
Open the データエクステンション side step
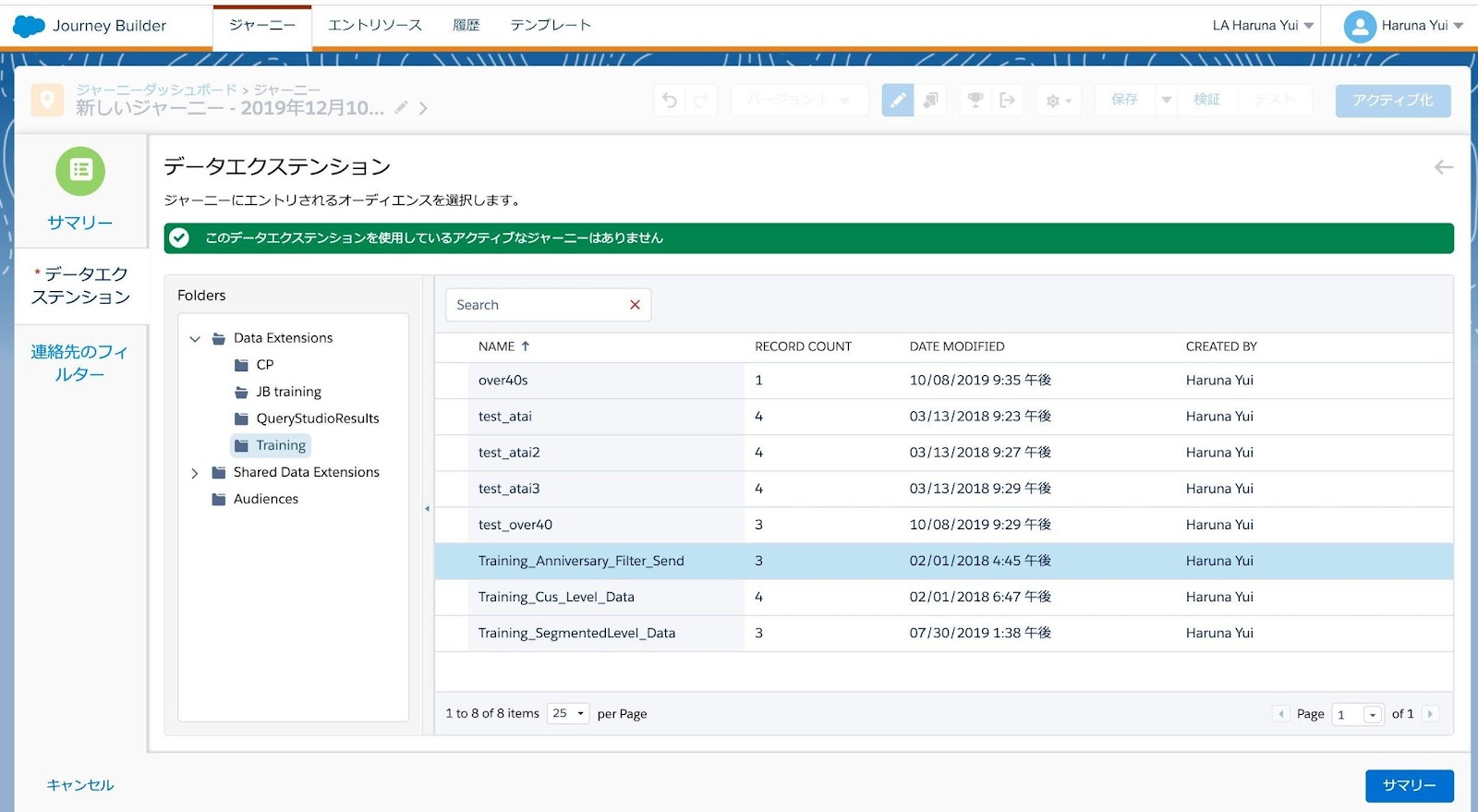point(80,285)
